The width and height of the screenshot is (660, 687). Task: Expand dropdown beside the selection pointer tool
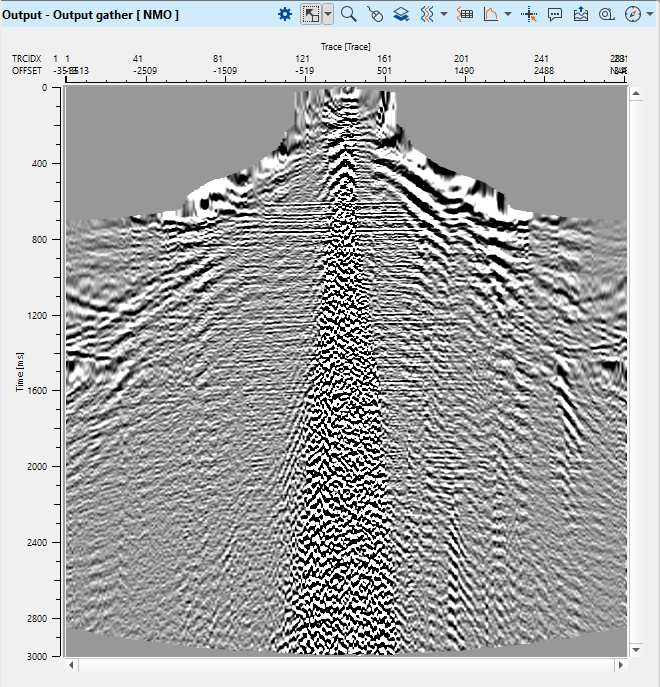point(327,14)
